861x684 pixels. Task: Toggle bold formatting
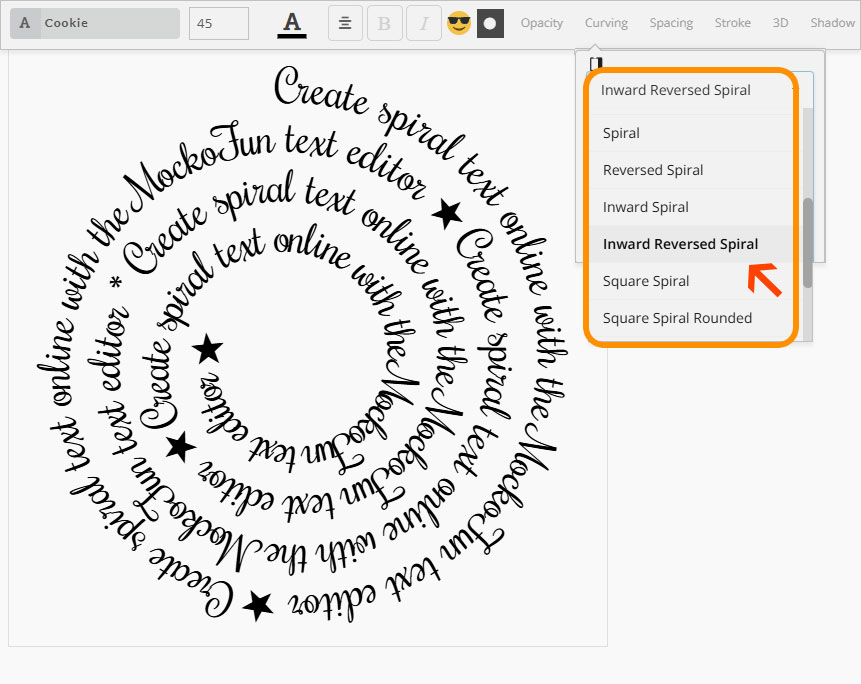(x=383, y=23)
